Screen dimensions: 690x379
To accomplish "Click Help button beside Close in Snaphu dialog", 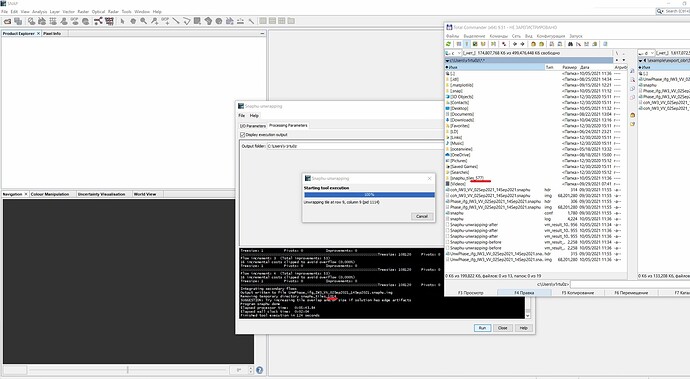I will click(523, 328).
